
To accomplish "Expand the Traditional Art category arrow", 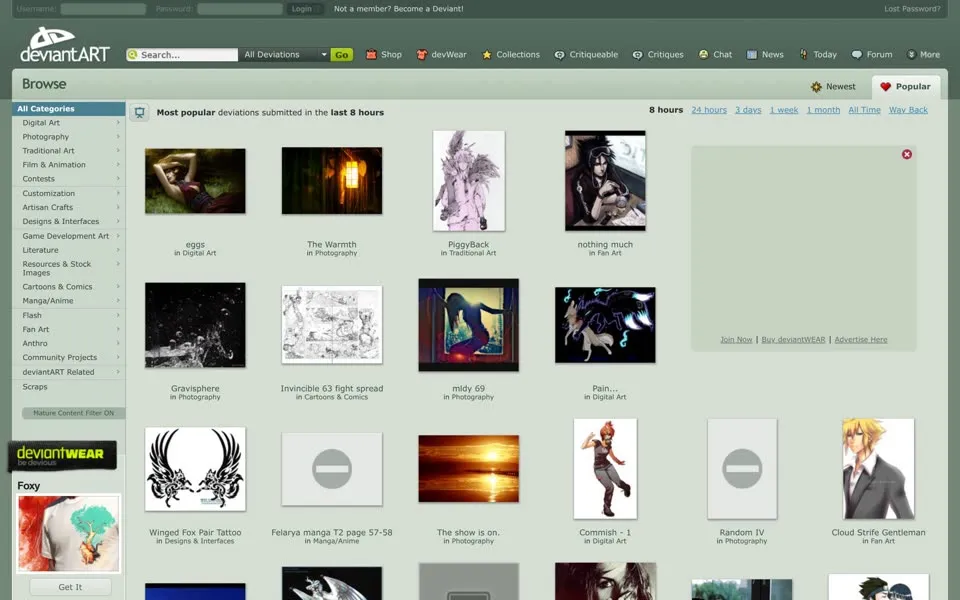I will coord(118,151).
